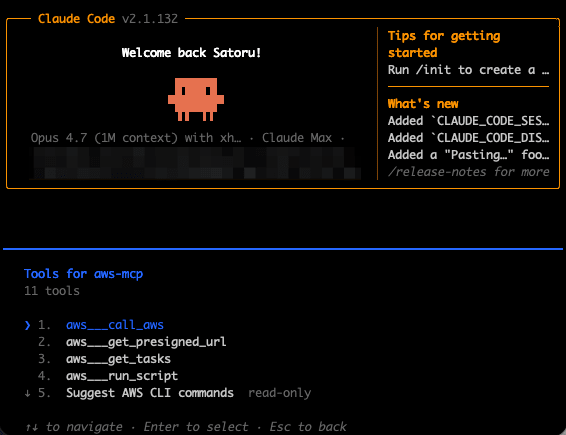The image size is (566, 435).
Task: Click the v2.1.132 version number
Action: click(150, 19)
